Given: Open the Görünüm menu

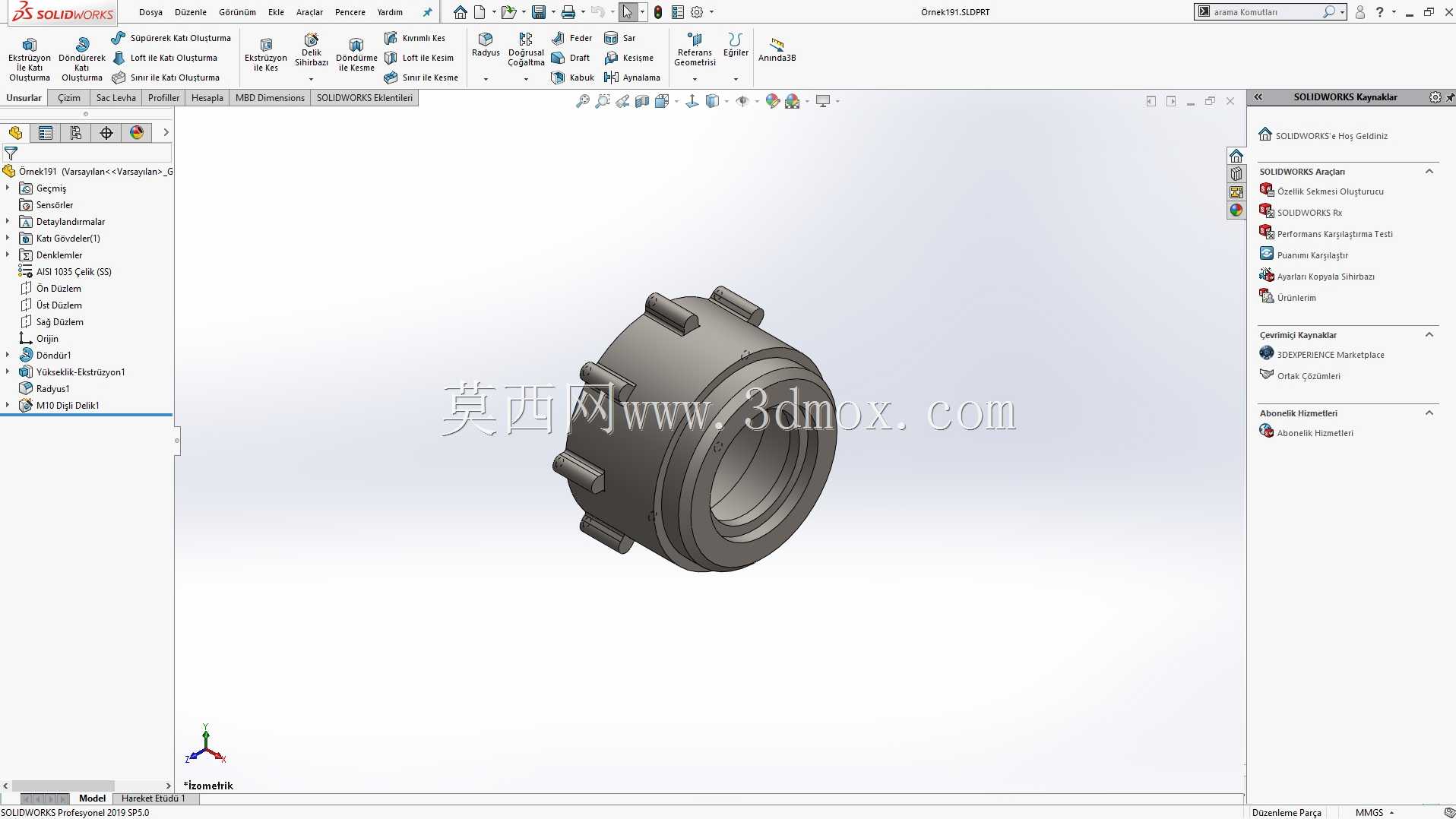Looking at the screenshot, I should [237, 12].
